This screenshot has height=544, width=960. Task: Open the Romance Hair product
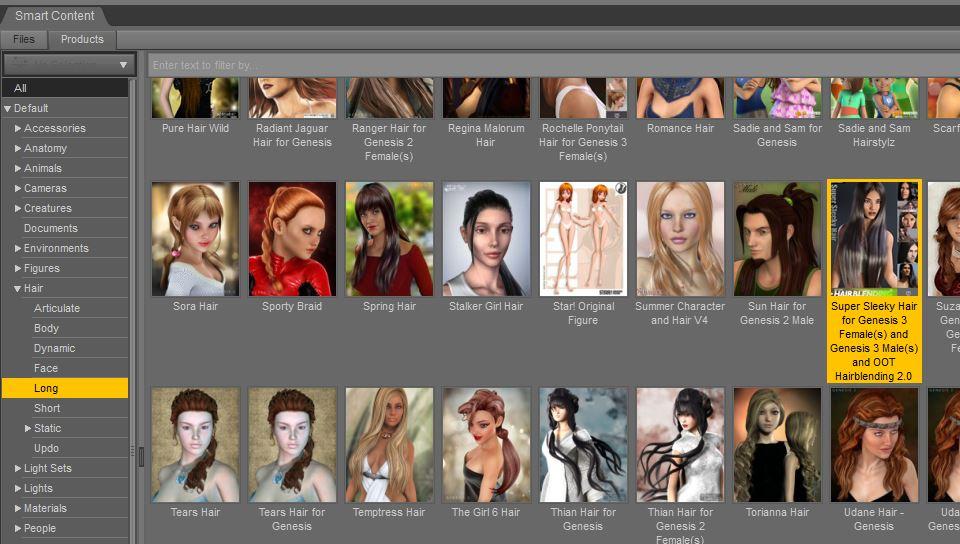[x=680, y=98]
